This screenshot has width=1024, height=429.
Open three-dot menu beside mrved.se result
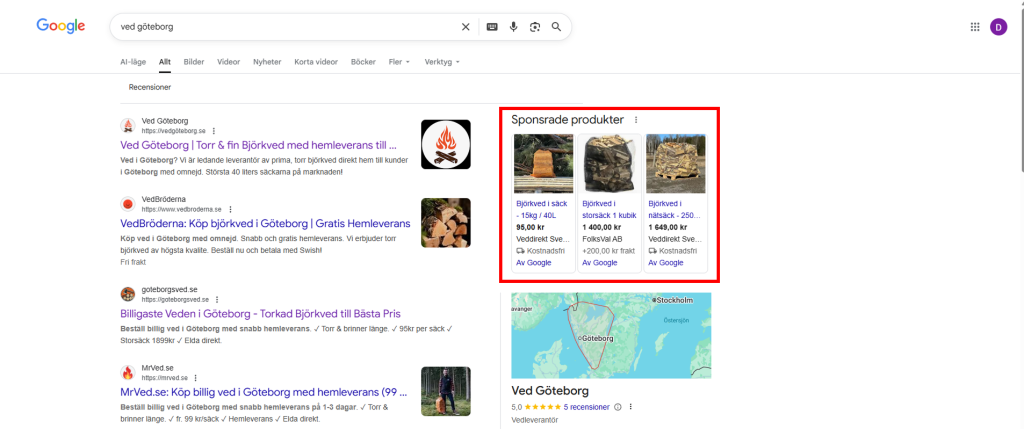pos(195,377)
